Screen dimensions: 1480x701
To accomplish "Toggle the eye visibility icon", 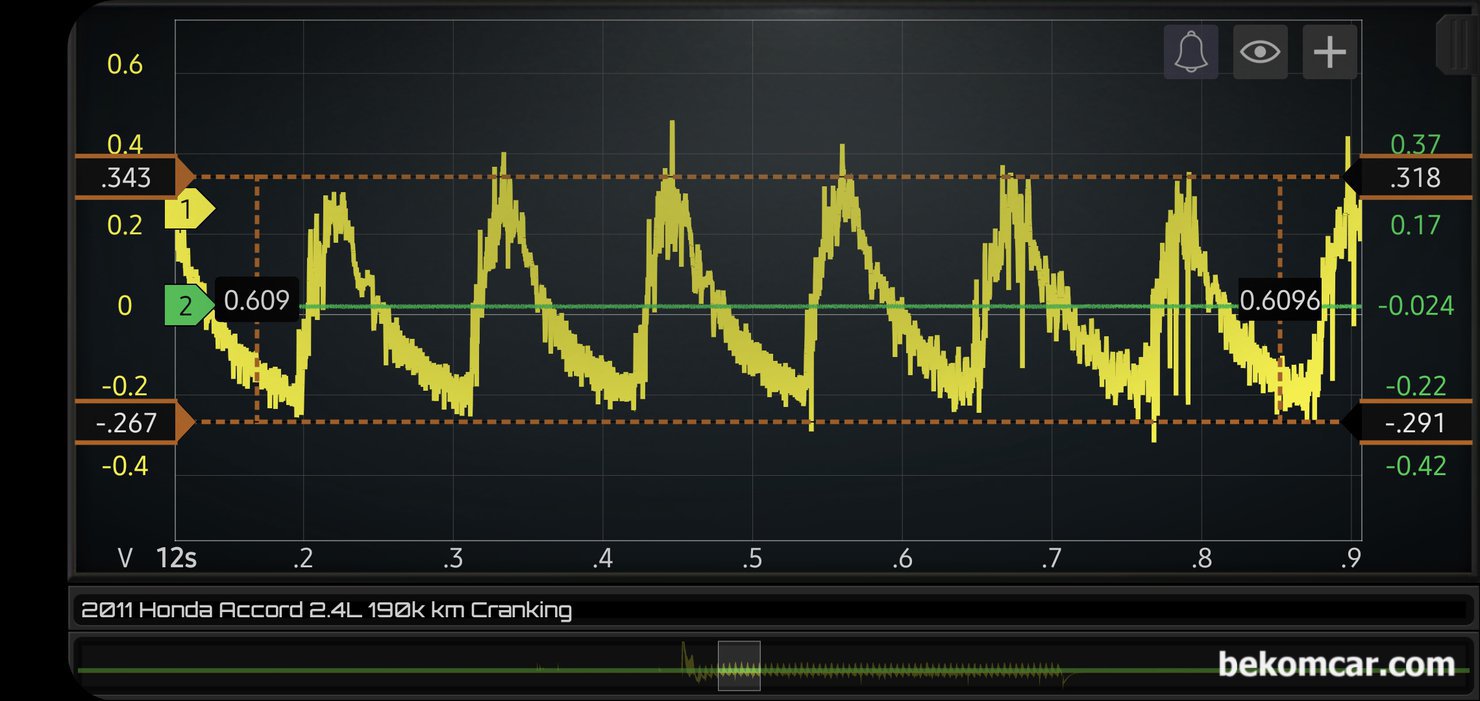I will click(x=1260, y=52).
